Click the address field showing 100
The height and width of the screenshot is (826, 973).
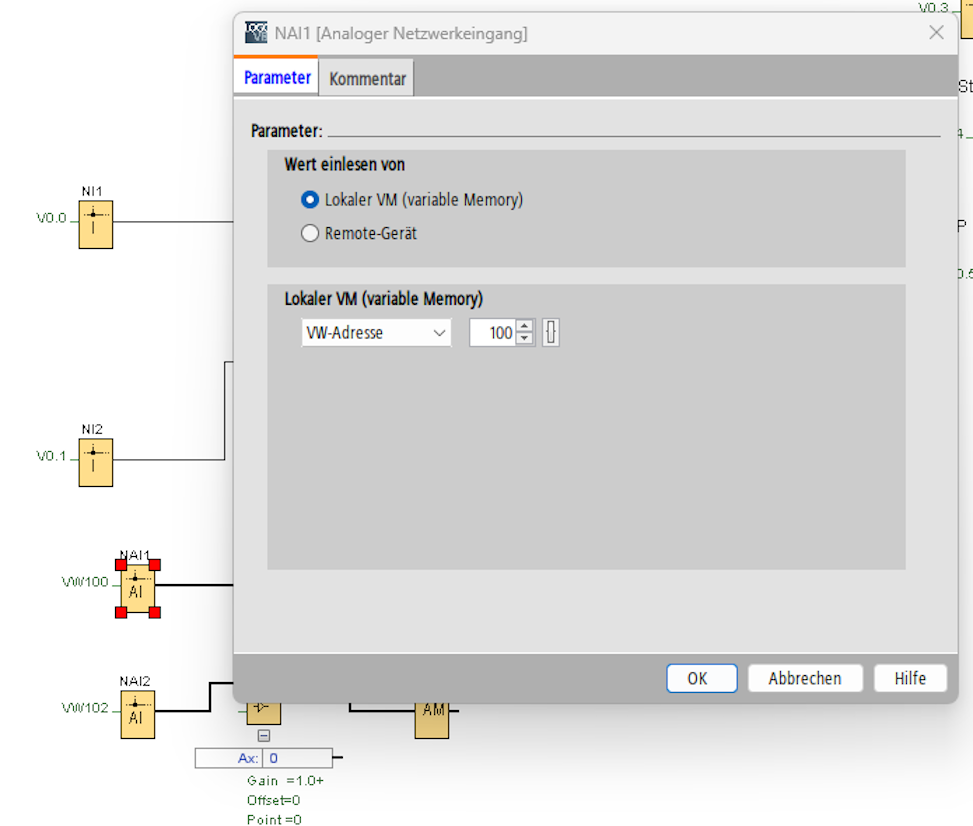click(493, 333)
